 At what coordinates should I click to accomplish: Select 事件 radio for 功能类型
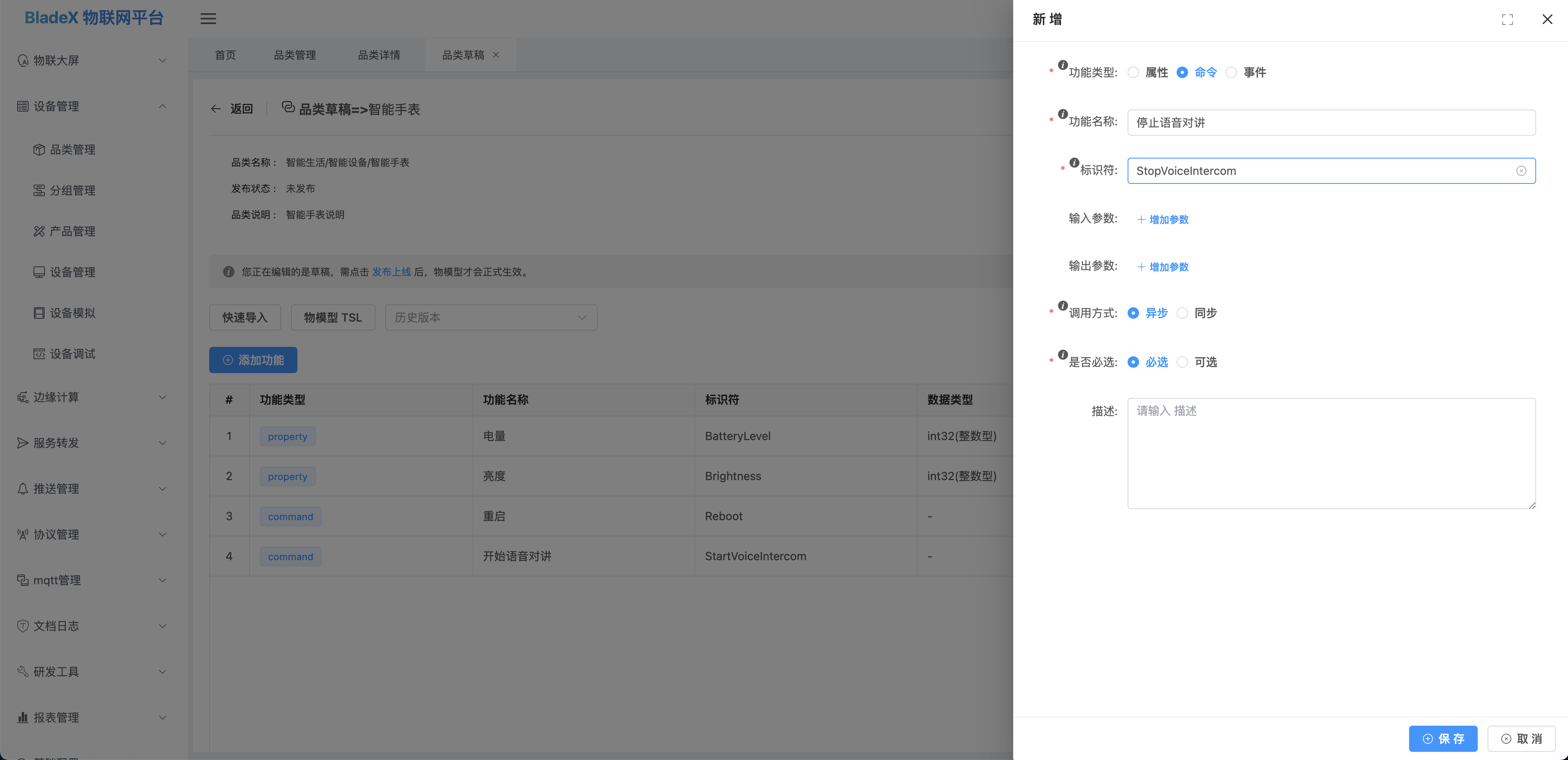[1231, 72]
